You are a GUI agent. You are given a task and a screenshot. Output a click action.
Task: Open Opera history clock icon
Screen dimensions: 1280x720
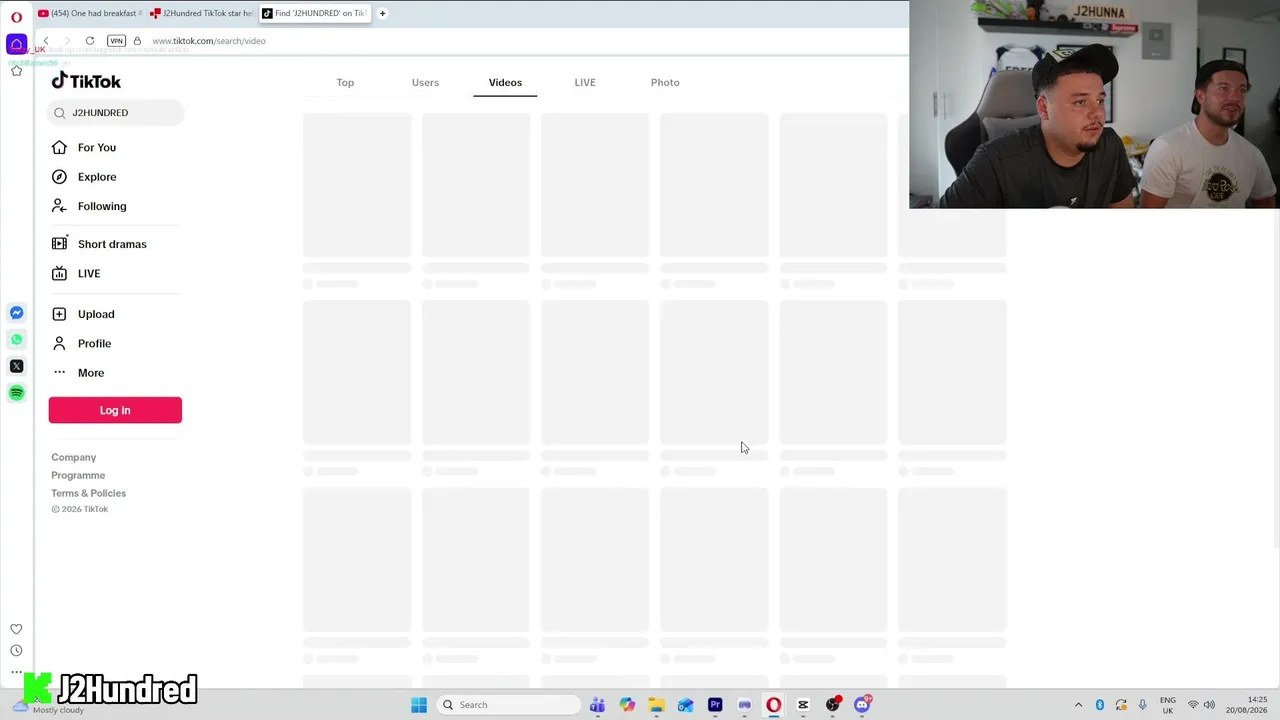pyautogui.click(x=16, y=651)
